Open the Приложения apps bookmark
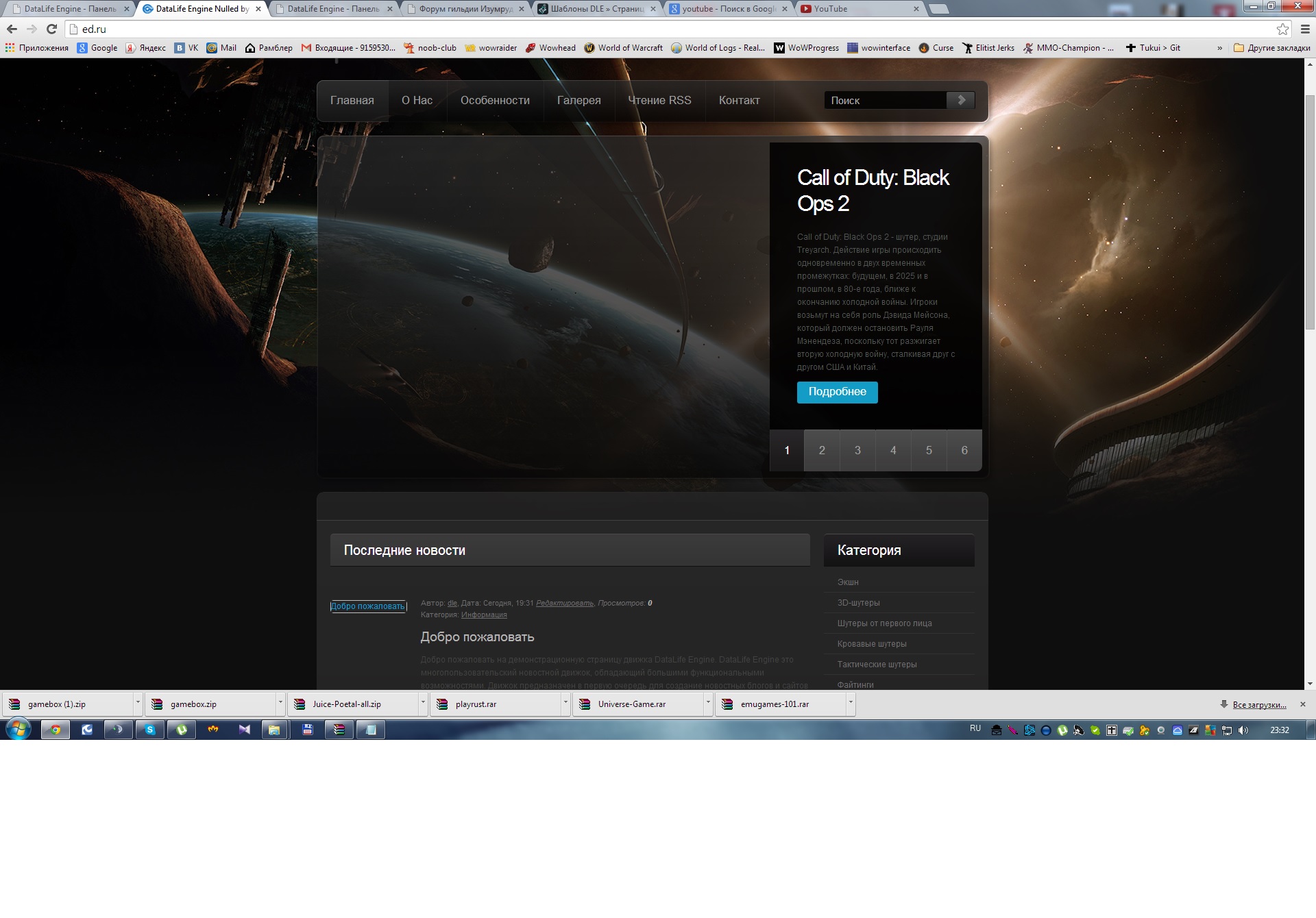Image resolution: width=1316 pixels, height=918 pixels. coord(37,48)
